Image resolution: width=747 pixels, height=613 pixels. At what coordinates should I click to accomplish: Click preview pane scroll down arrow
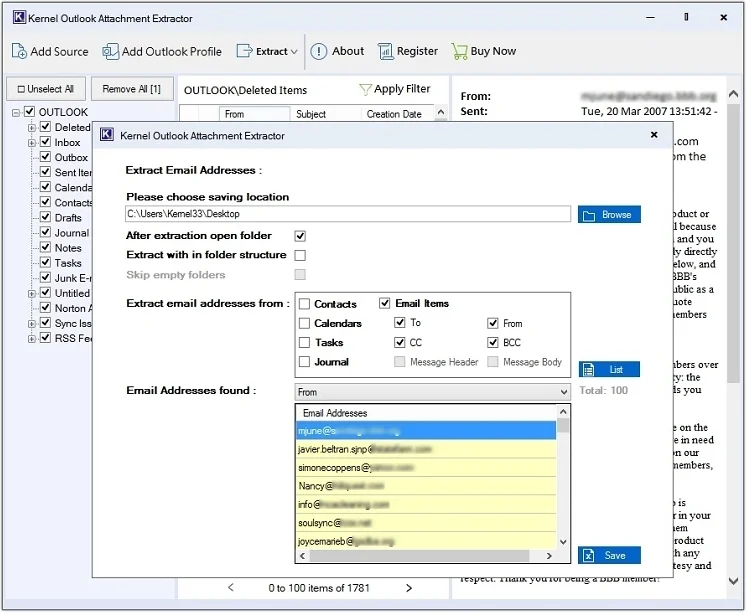(734, 581)
